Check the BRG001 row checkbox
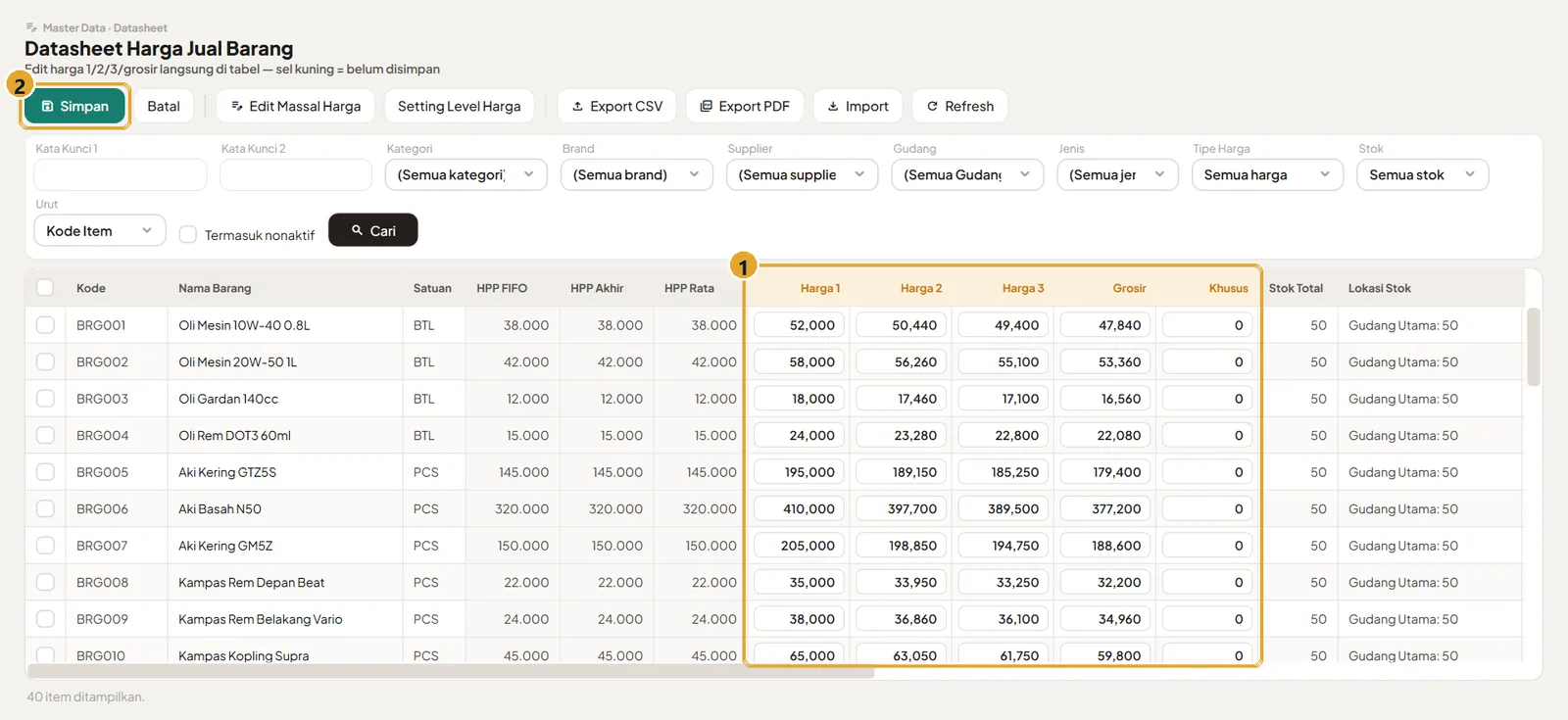The height and width of the screenshot is (720, 1568). coord(45,324)
